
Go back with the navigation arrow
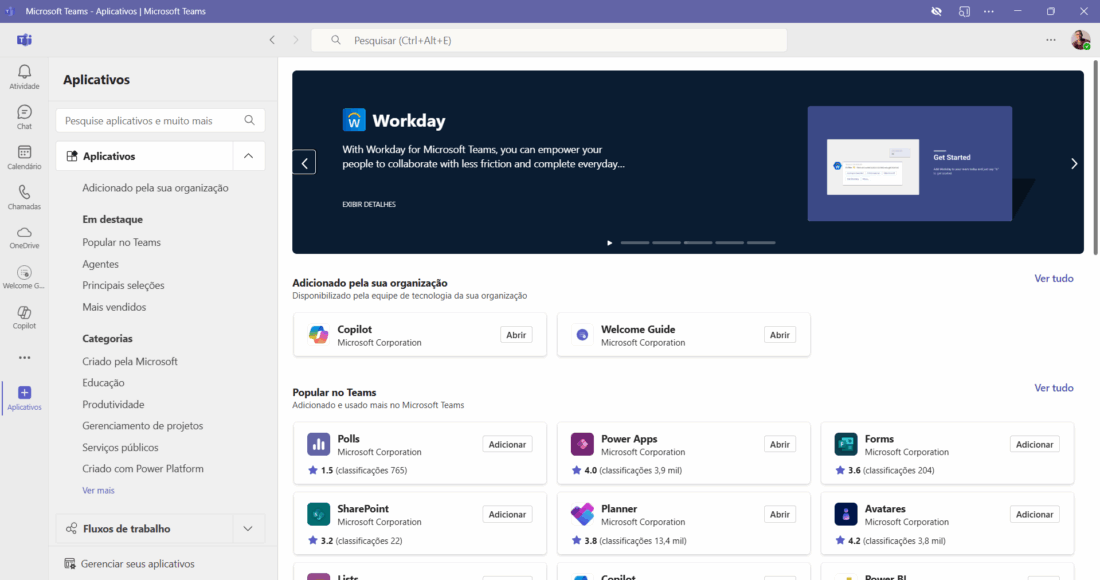[x=272, y=40]
